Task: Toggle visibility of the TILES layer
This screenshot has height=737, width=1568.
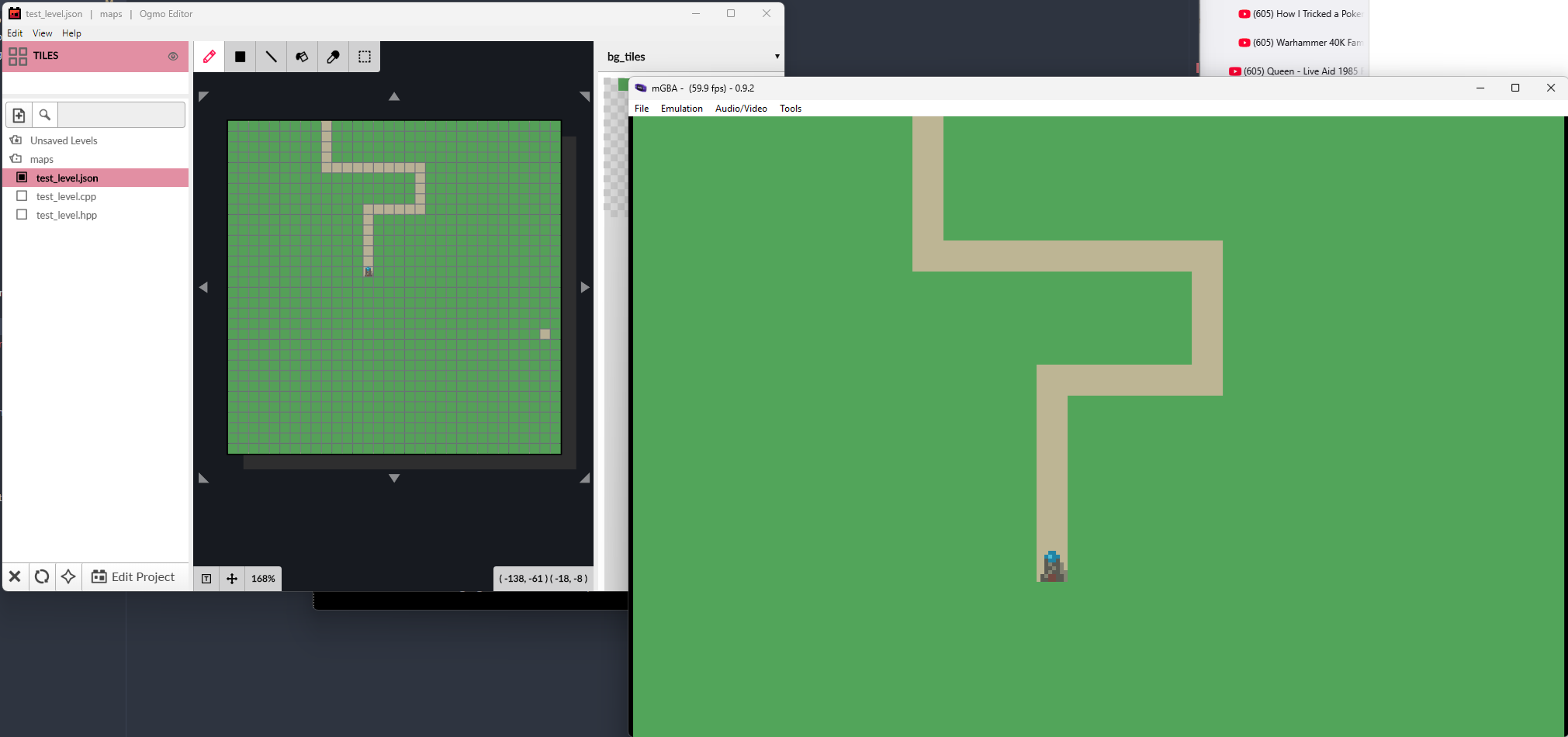Action: 172,56
